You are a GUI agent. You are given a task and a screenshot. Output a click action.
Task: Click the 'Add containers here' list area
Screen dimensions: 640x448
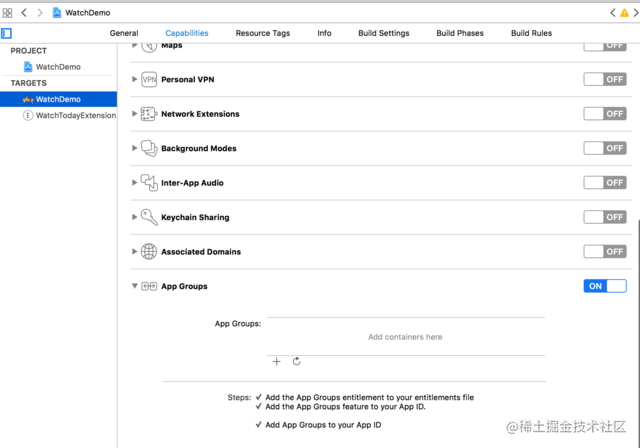click(x=405, y=337)
